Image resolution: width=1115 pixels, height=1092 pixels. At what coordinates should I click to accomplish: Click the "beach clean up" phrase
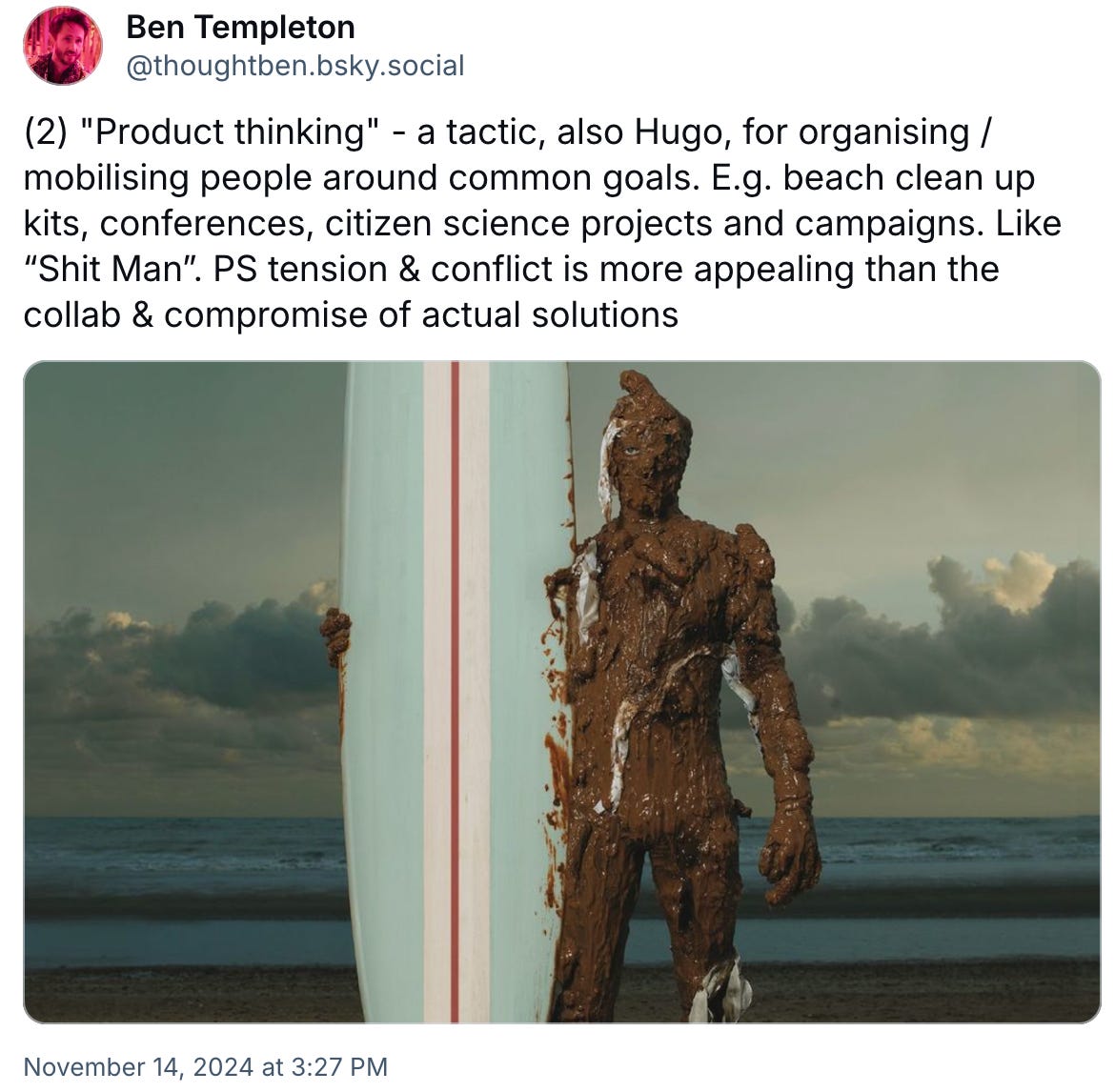[x=909, y=178]
